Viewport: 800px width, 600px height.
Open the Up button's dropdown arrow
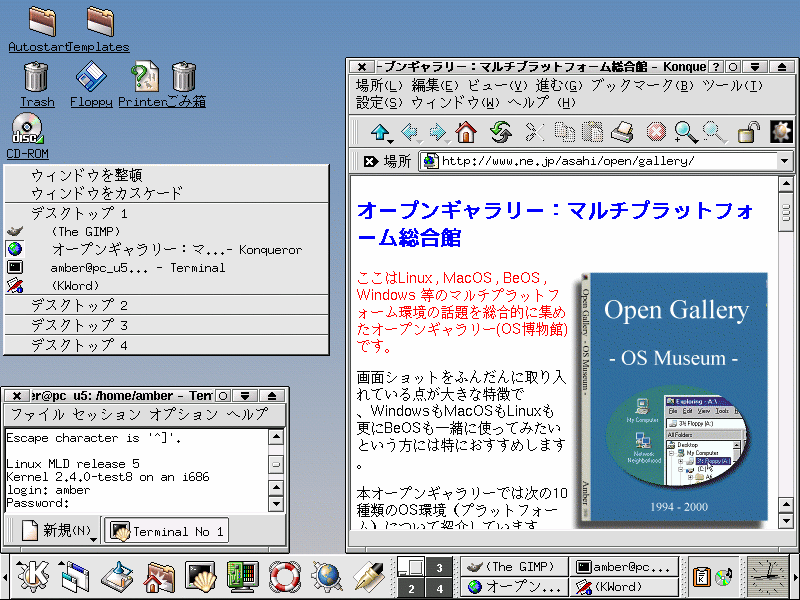(391, 141)
